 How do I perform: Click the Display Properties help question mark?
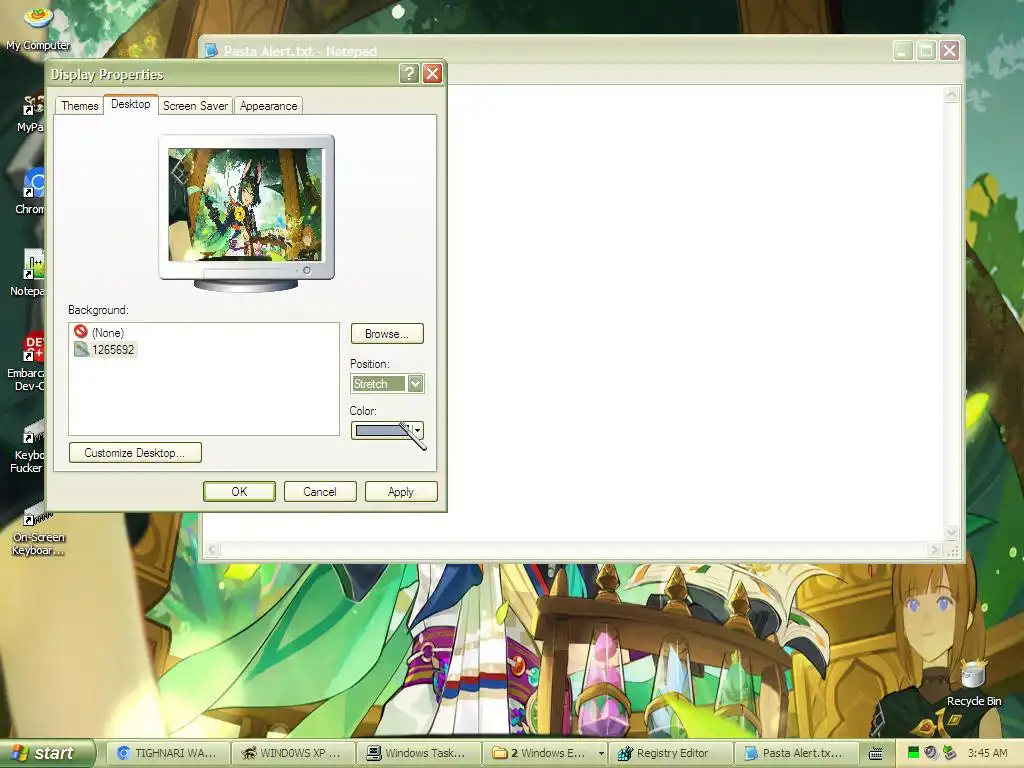409,73
